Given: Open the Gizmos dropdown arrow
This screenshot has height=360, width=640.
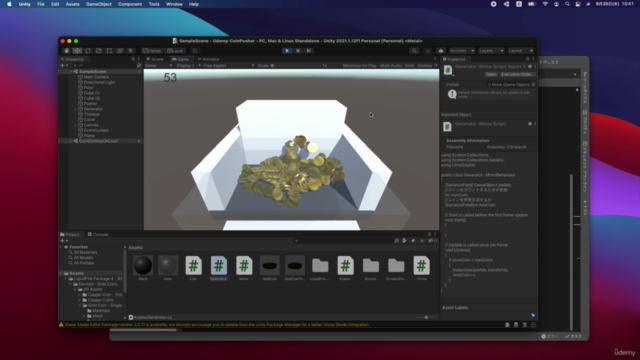Looking at the screenshot, I should click(436, 66).
